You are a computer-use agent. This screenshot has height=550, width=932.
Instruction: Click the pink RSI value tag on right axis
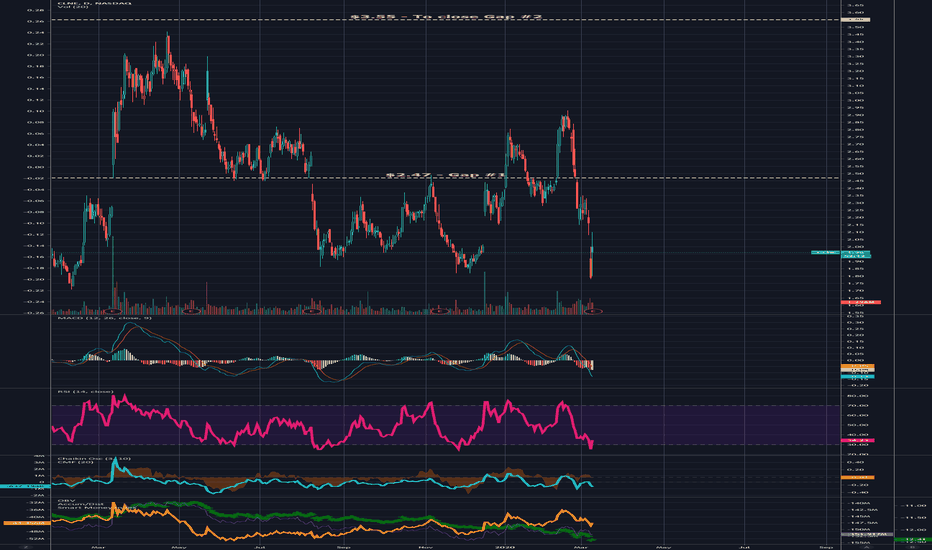tap(858, 441)
